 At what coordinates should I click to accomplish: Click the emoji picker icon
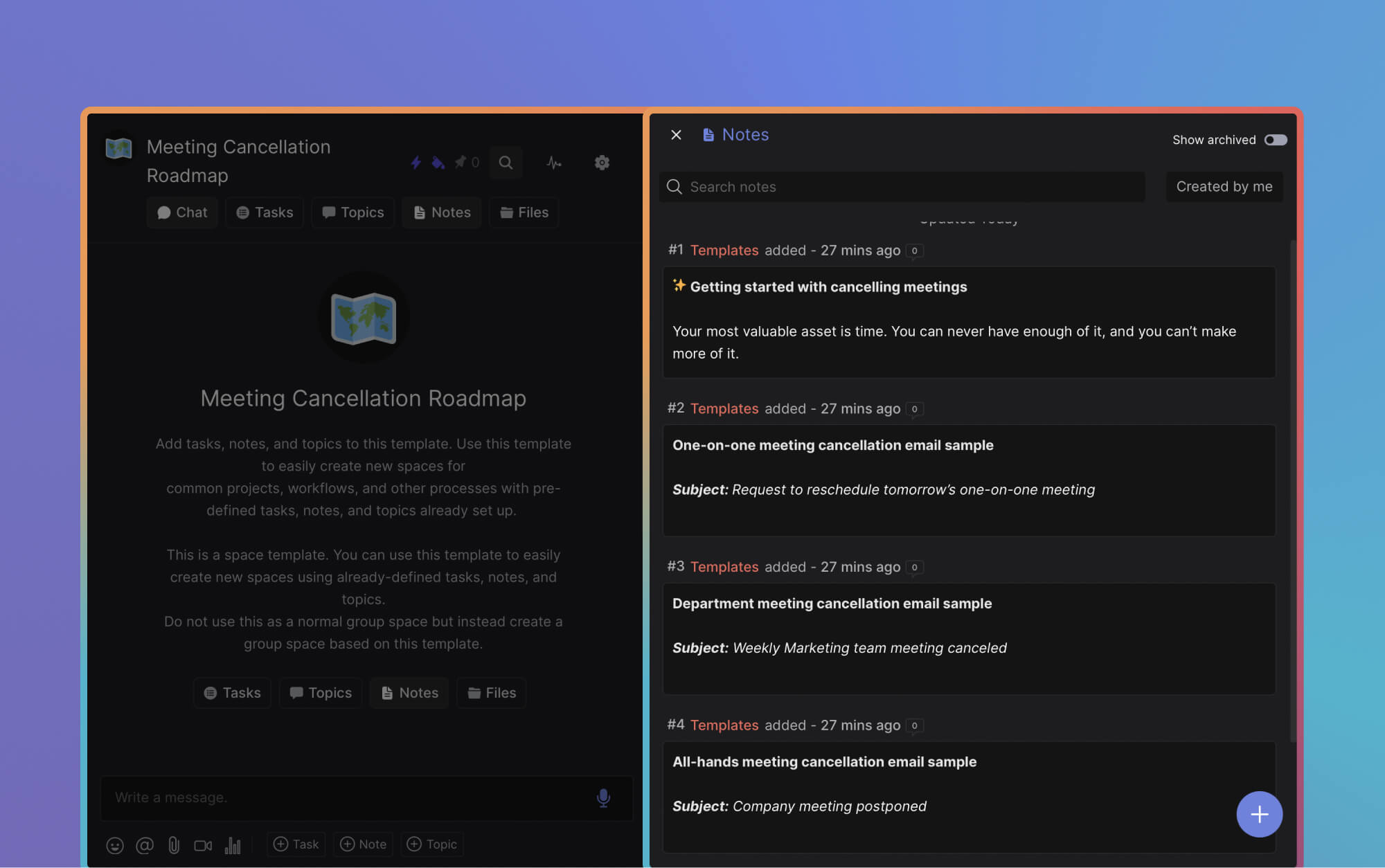115,845
